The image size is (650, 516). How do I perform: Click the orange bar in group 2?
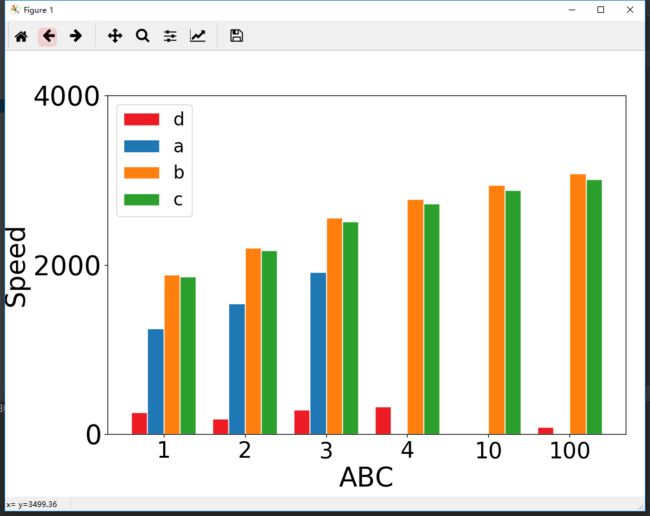click(253, 342)
